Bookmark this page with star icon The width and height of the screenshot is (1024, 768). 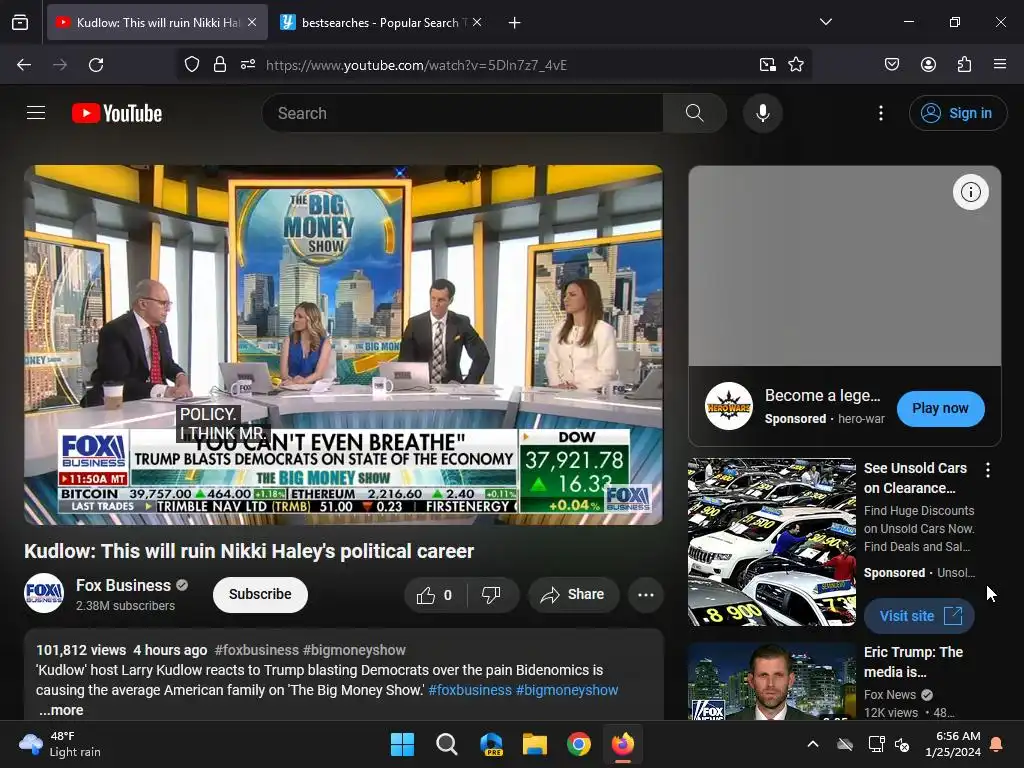[796, 65]
